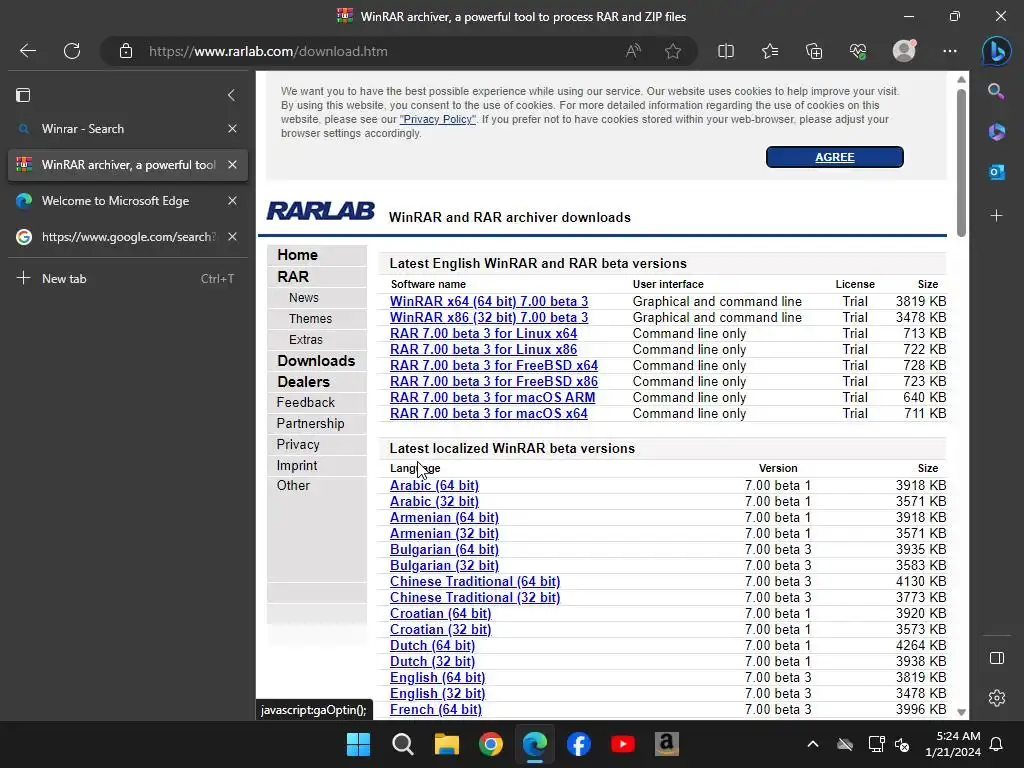This screenshot has height=768, width=1024.
Task: Download English (64 bit) localized version
Action: (438, 677)
